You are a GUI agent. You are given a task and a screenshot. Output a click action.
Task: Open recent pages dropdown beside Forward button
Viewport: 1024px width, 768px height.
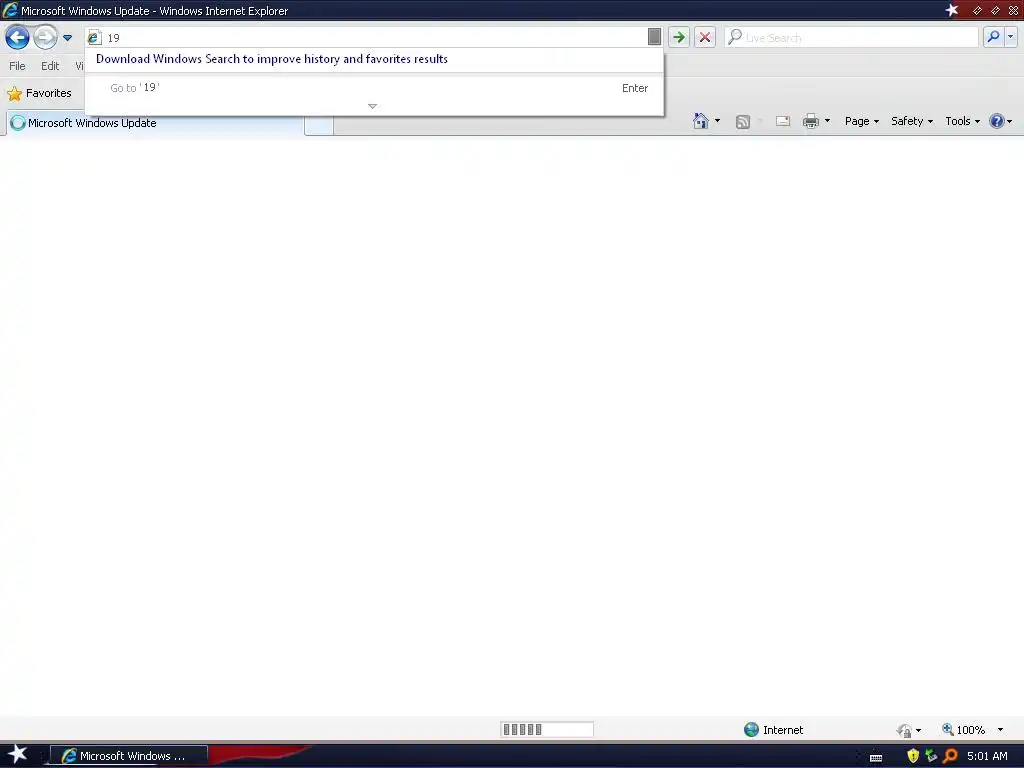point(67,38)
